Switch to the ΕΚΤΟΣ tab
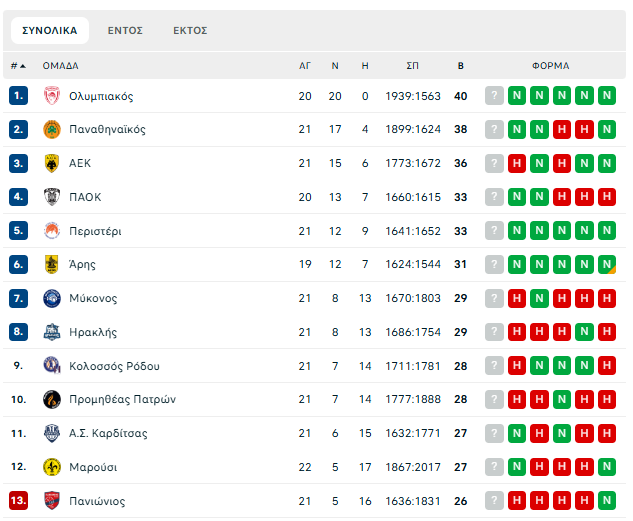 (x=190, y=31)
